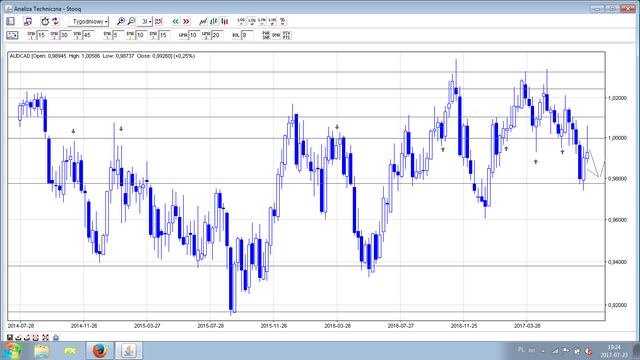The width and height of the screenshot is (640, 360).
Task: Switch to Firefox in taskbar
Action: point(99,351)
